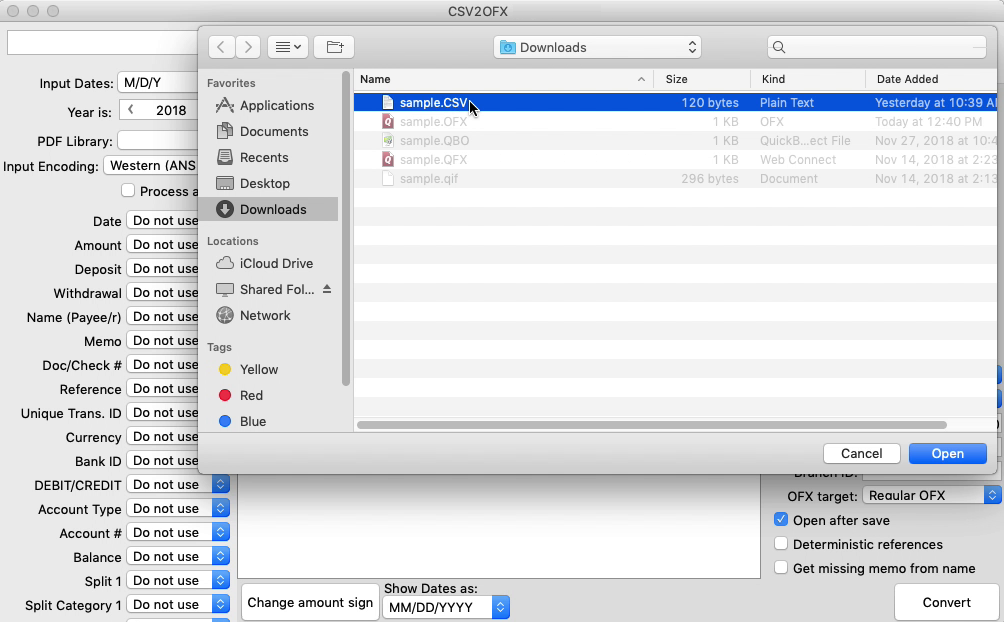Image resolution: width=1004 pixels, height=622 pixels.
Task: Open the Account # mapping dropdown
Action: (177, 532)
